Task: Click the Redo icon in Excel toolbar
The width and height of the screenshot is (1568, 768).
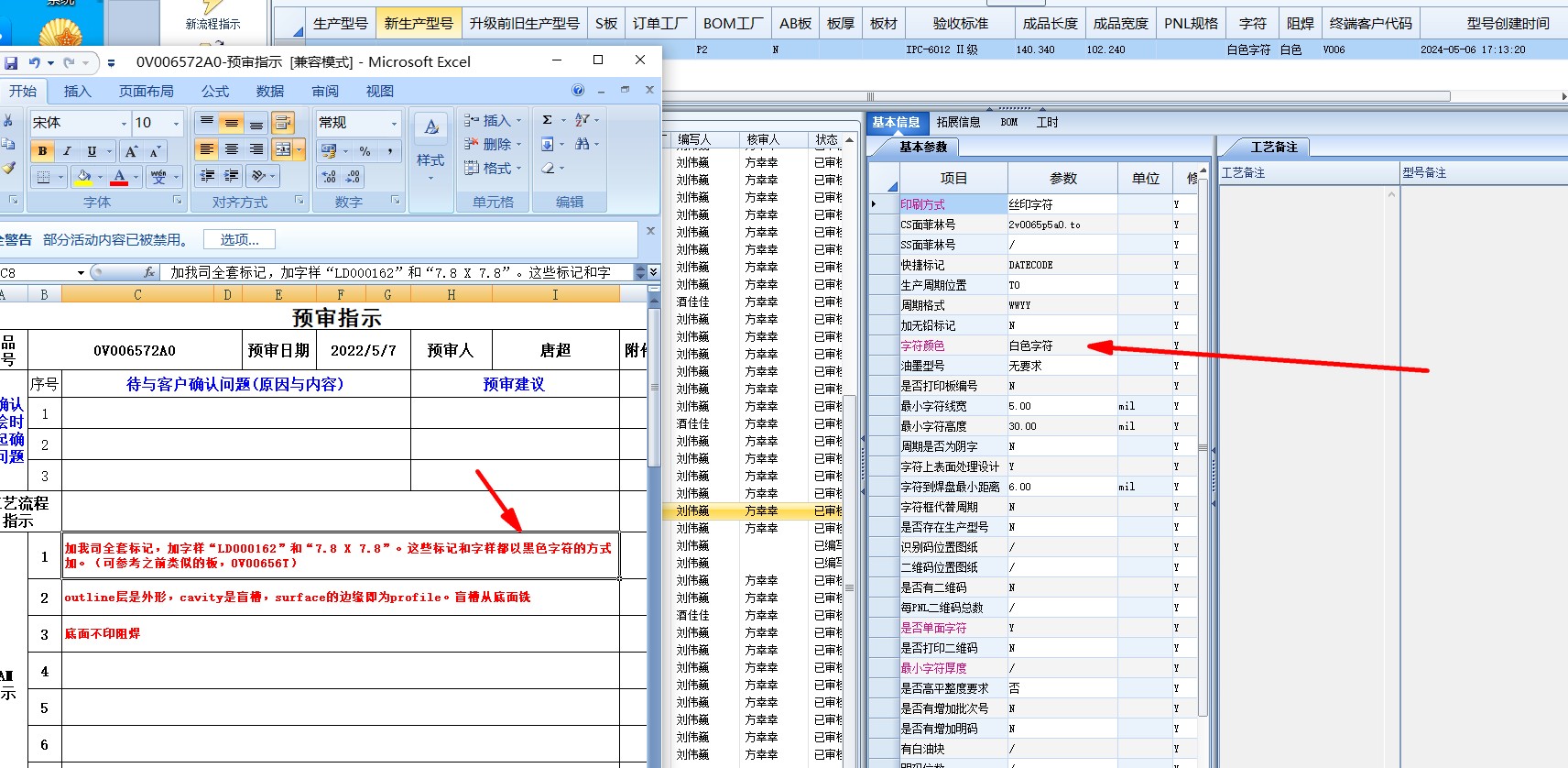Action: pyautogui.click(x=71, y=63)
